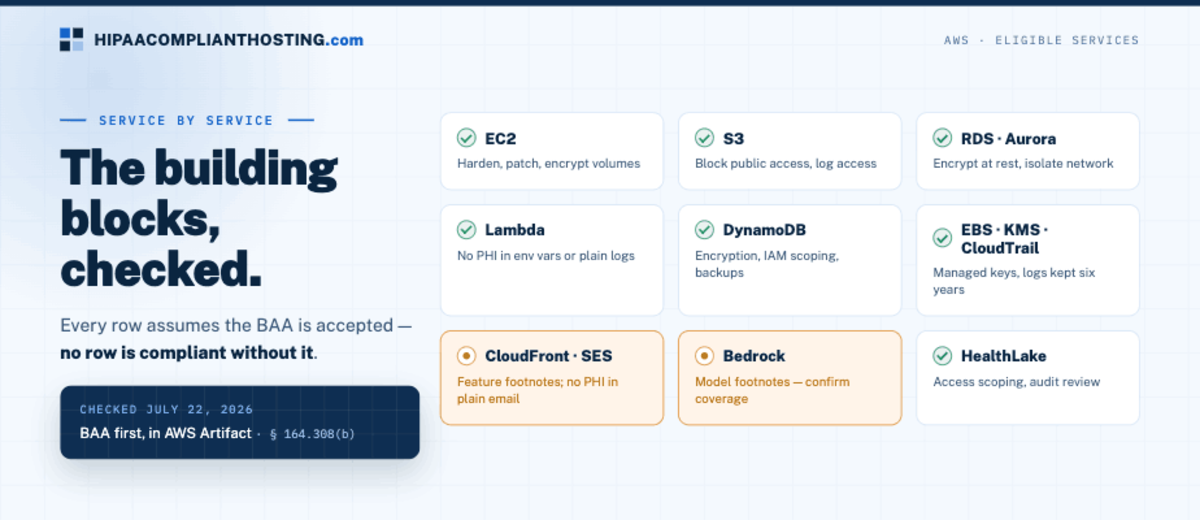The height and width of the screenshot is (520, 1200).
Task: Click 'Block public access, log access' text
Action: (786, 164)
